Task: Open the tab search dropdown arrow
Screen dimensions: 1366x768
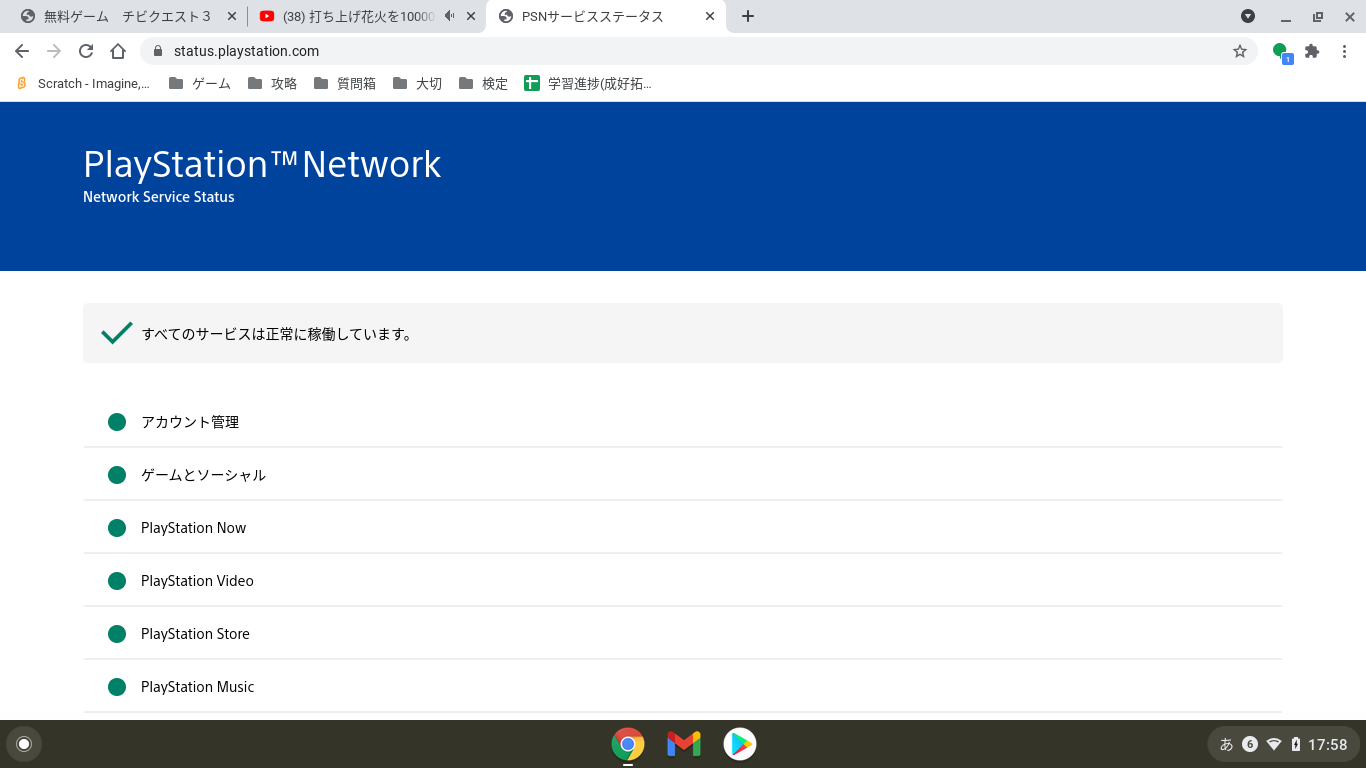Action: [x=1248, y=16]
